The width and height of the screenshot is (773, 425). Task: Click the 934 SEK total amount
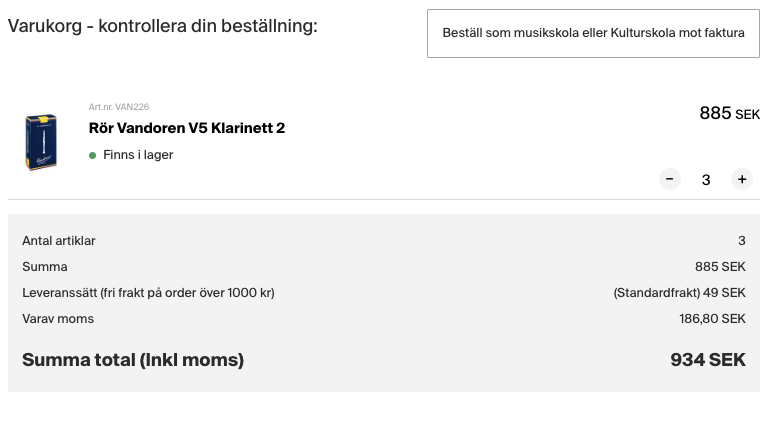[x=707, y=360]
